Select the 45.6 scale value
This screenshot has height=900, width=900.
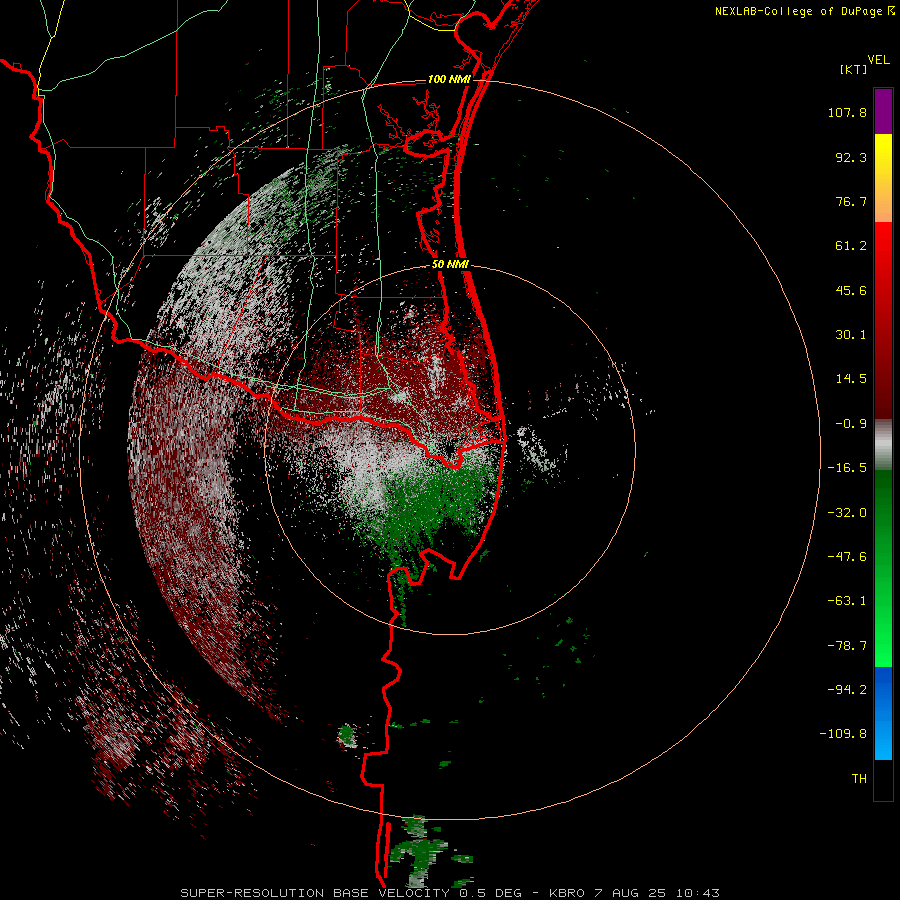click(x=851, y=290)
